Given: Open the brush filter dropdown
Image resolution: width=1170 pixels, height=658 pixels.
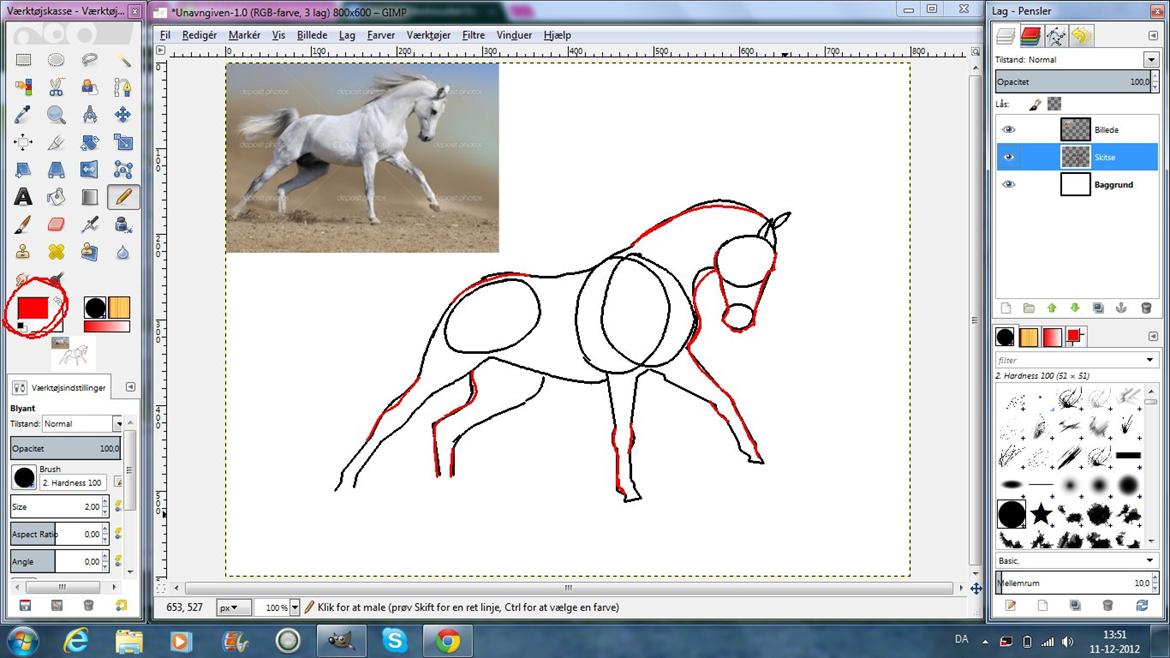Looking at the screenshot, I should coord(1151,360).
